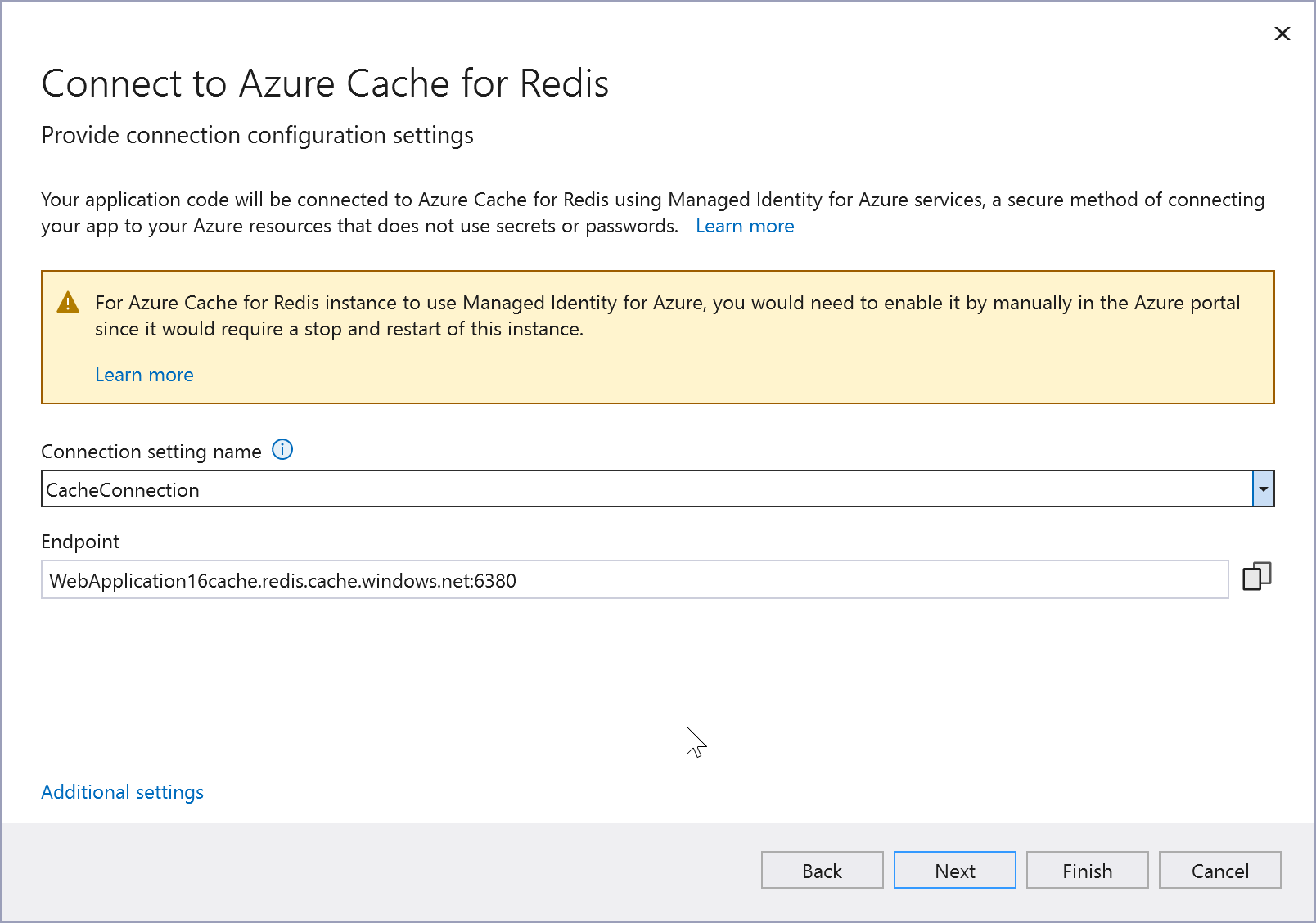This screenshot has height=923, width=1316.
Task: Expand Additional settings link
Action: click(122, 792)
